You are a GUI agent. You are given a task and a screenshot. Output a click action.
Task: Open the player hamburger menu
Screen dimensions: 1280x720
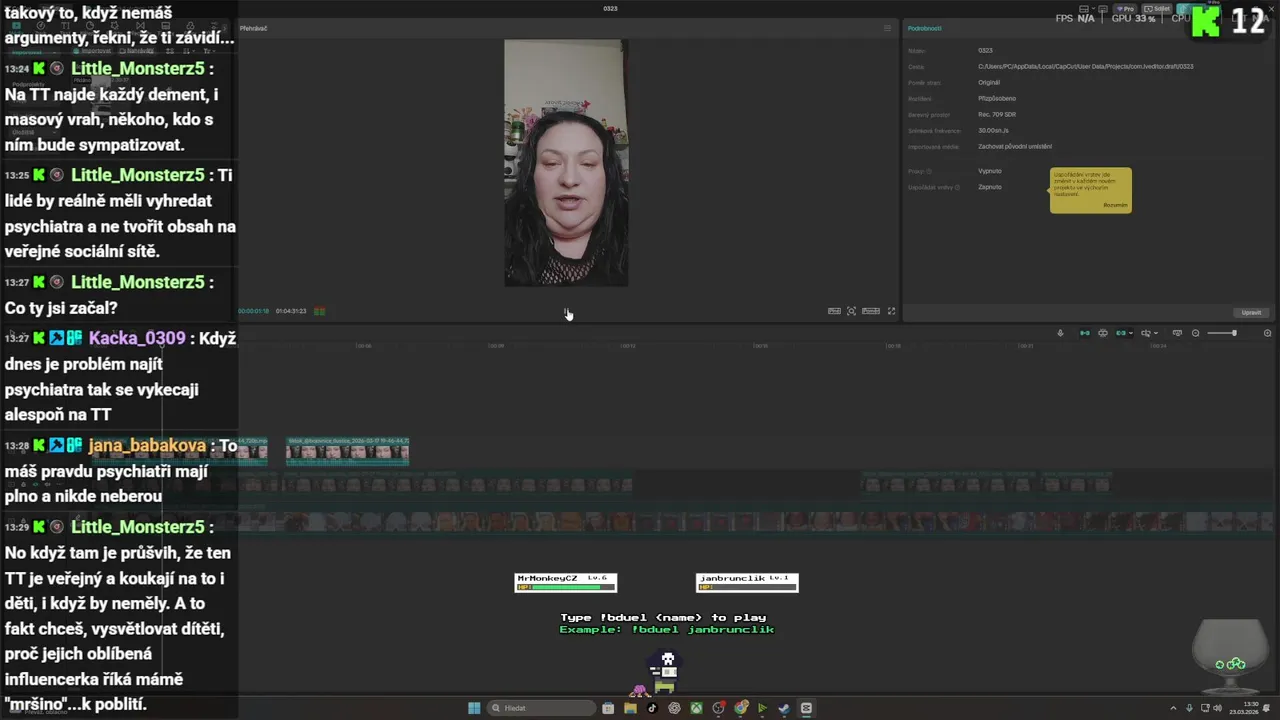pyautogui.click(x=887, y=28)
